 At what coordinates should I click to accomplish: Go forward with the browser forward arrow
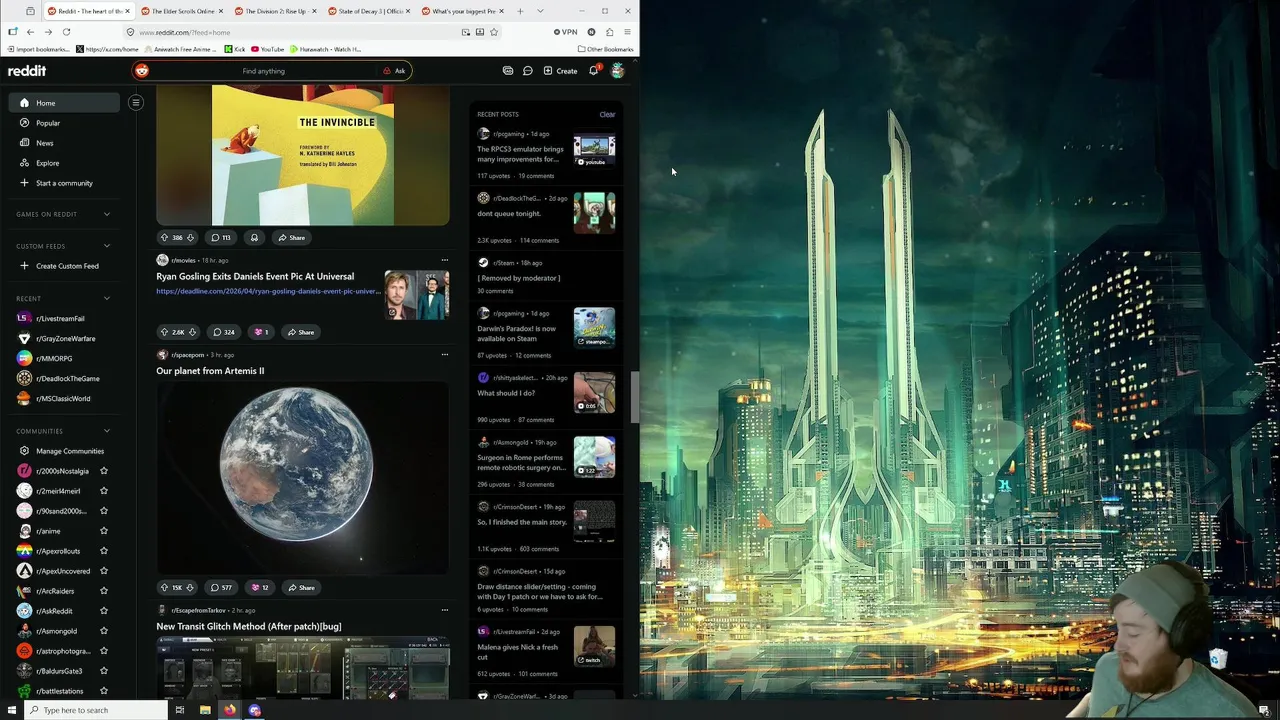pos(48,32)
